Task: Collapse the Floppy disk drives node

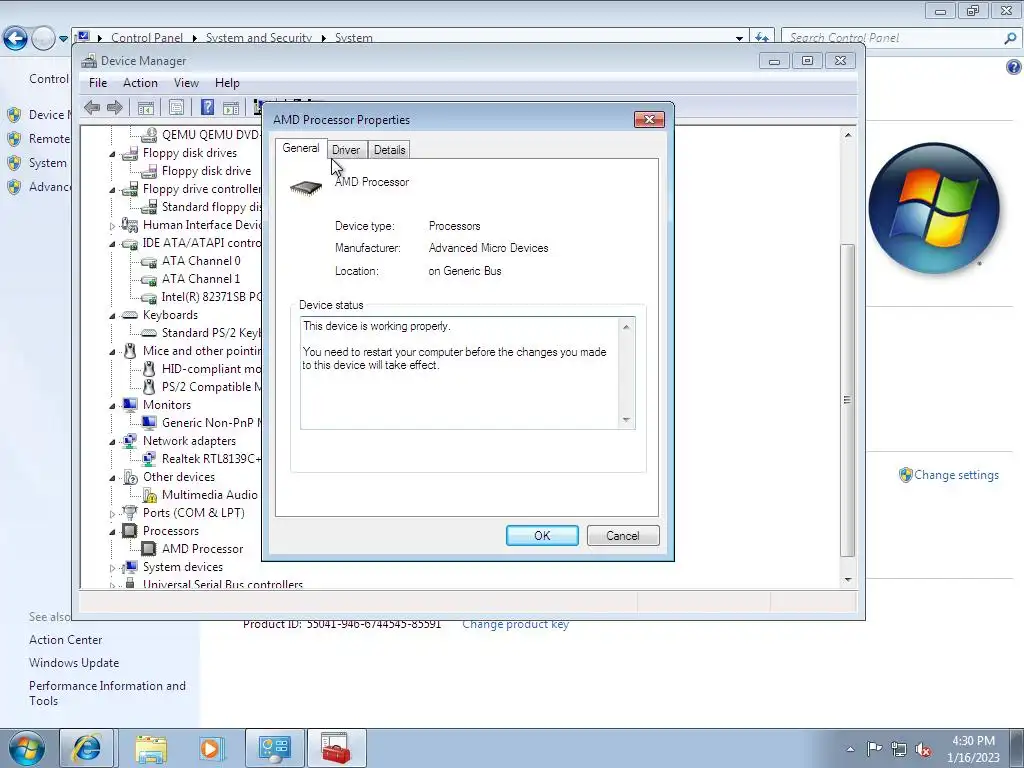Action: [x=112, y=154]
